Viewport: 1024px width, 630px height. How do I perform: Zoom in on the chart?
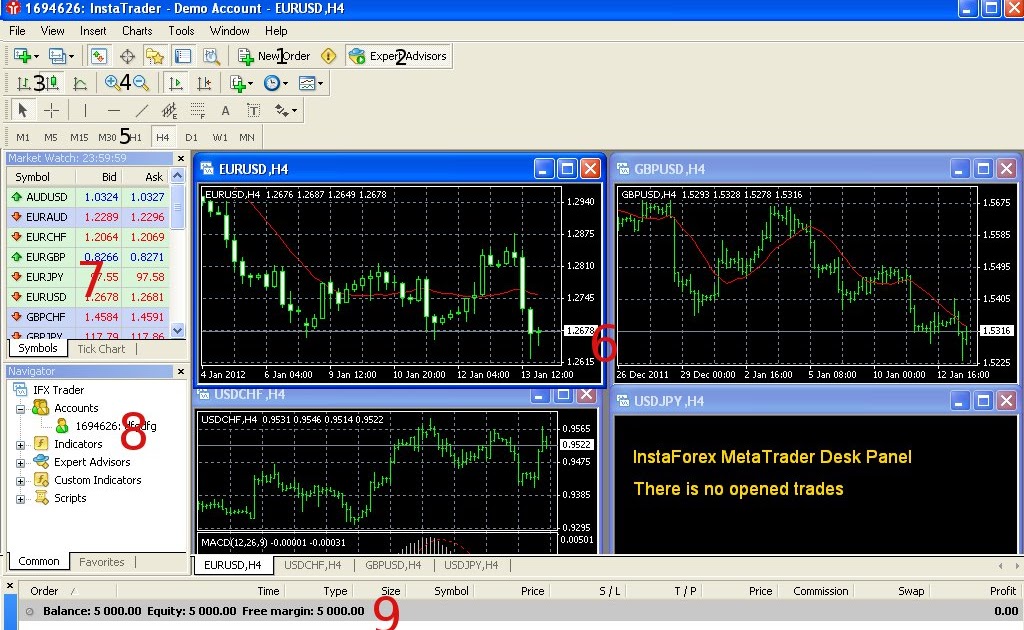(112, 82)
